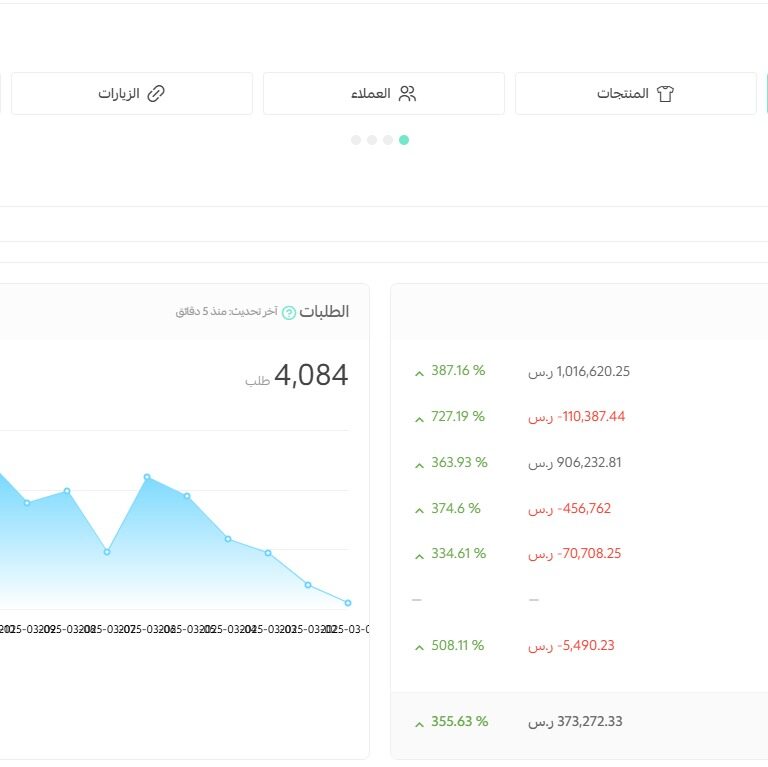Click the 387.16 % change figure
Viewport: 768px width, 767px height.
pyautogui.click(x=458, y=371)
